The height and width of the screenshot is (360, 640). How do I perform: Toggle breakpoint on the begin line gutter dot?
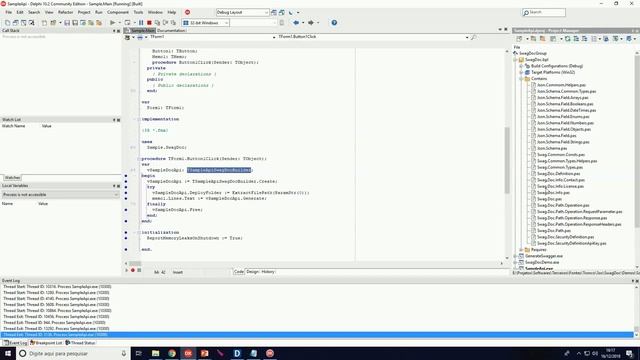(x=126, y=176)
